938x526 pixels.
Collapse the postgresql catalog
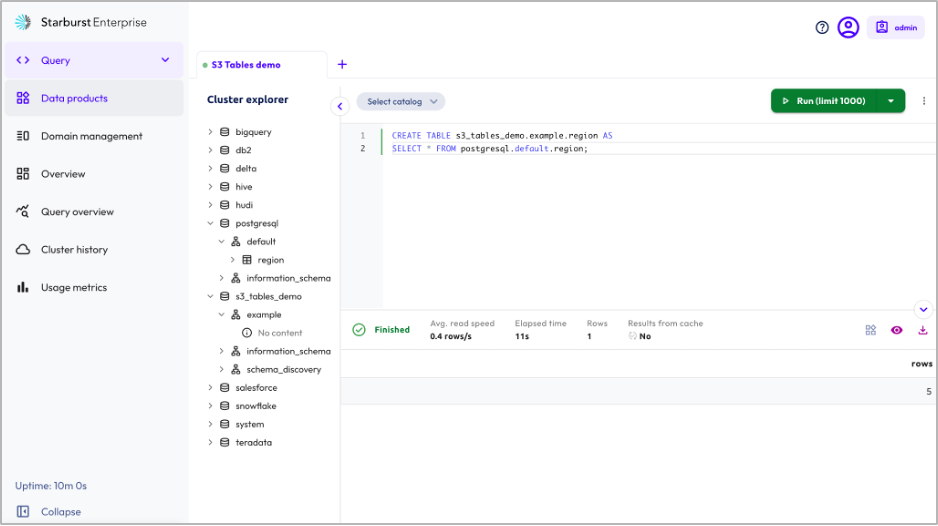pos(210,223)
